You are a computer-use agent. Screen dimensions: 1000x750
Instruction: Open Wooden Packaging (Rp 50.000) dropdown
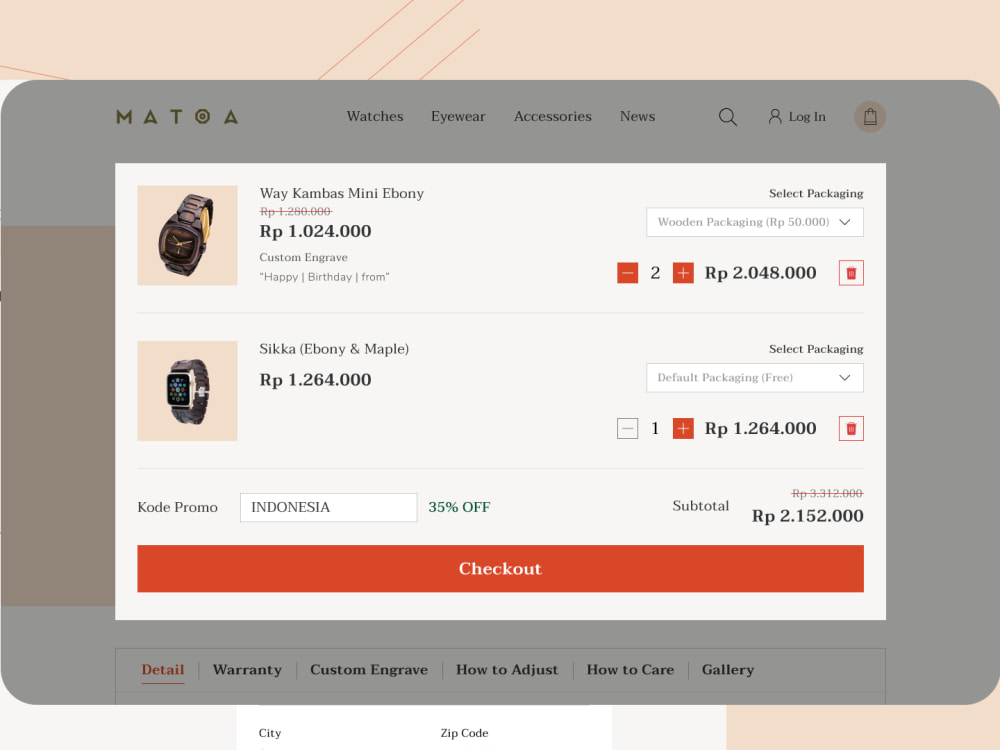pyautogui.click(x=754, y=222)
